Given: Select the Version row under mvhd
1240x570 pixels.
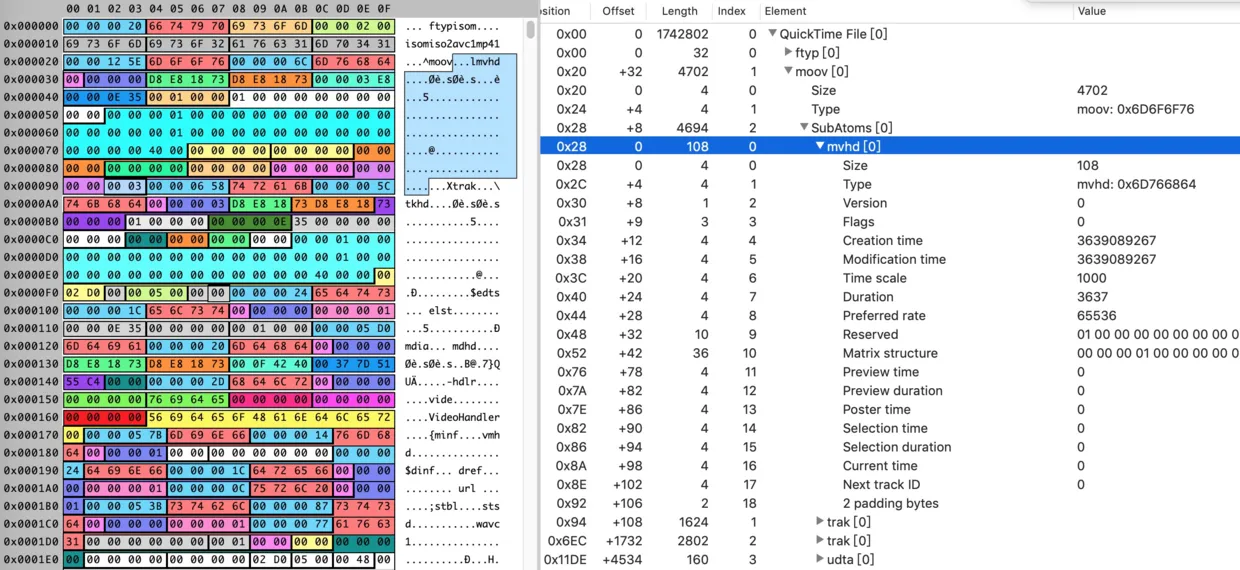Looking at the screenshot, I should tap(890, 203).
